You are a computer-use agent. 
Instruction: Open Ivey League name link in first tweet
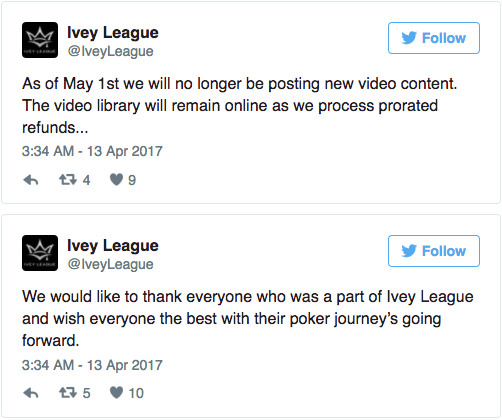(113, 33)
